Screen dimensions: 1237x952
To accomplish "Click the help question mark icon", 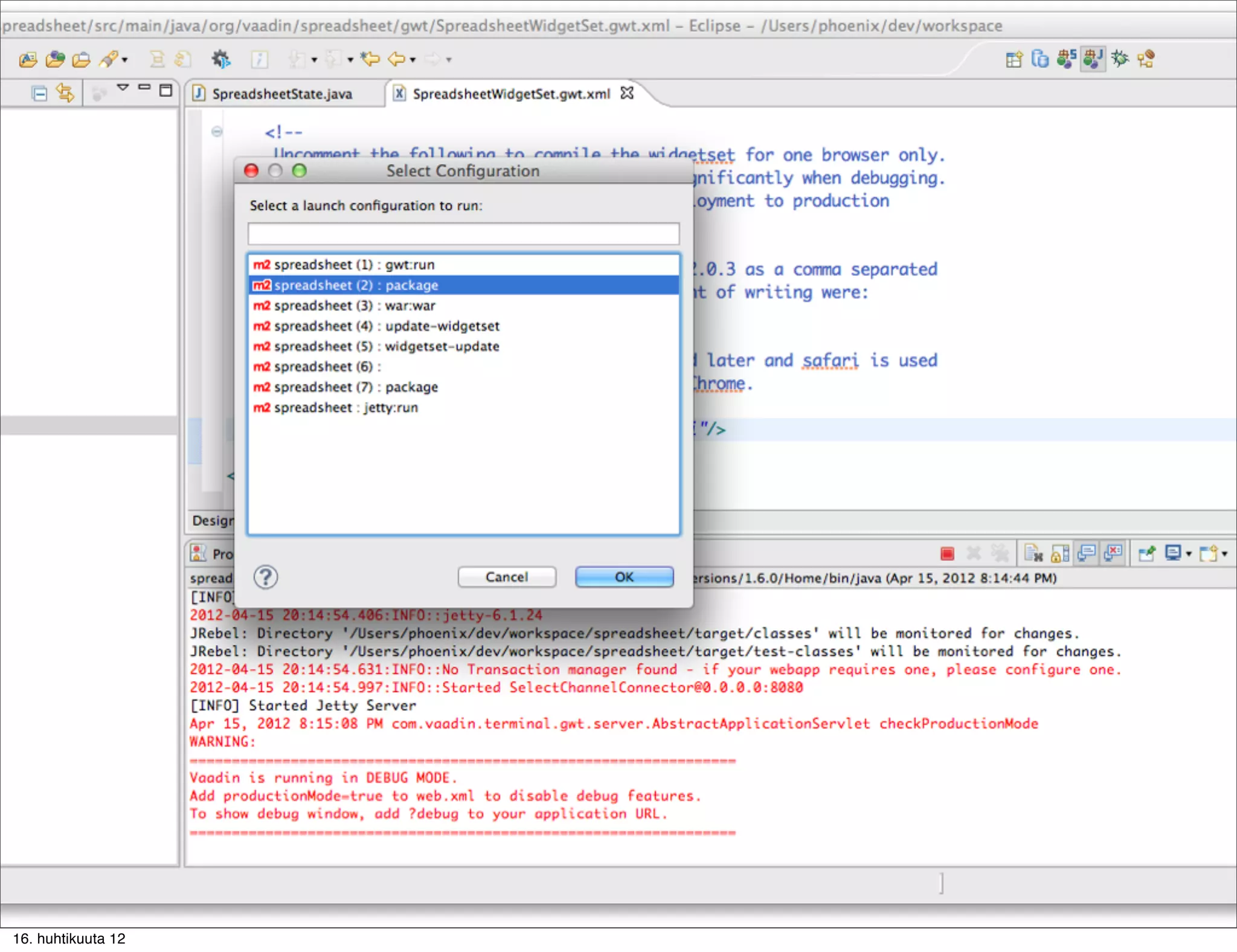I will 266,577.
